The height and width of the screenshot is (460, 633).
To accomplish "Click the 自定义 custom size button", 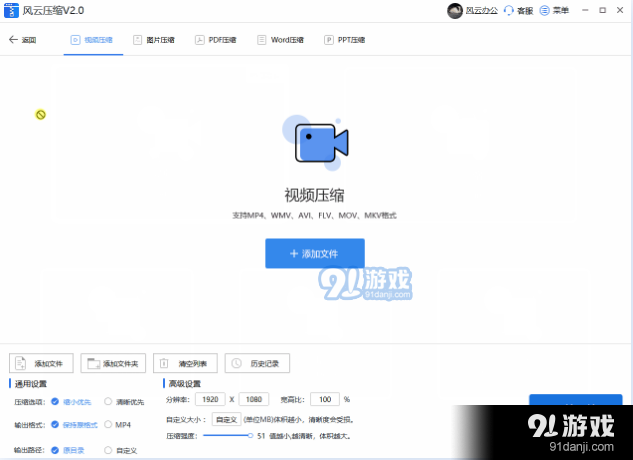I will (x=226, y=419).
